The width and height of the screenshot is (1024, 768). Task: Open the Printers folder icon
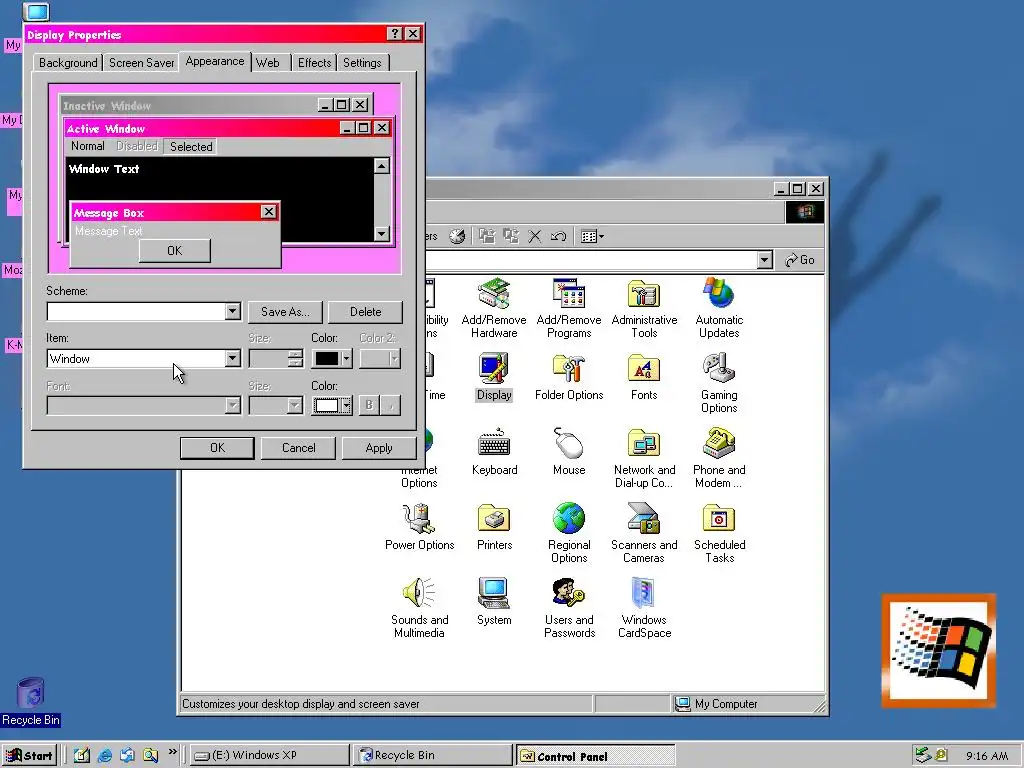click(494, 526)
